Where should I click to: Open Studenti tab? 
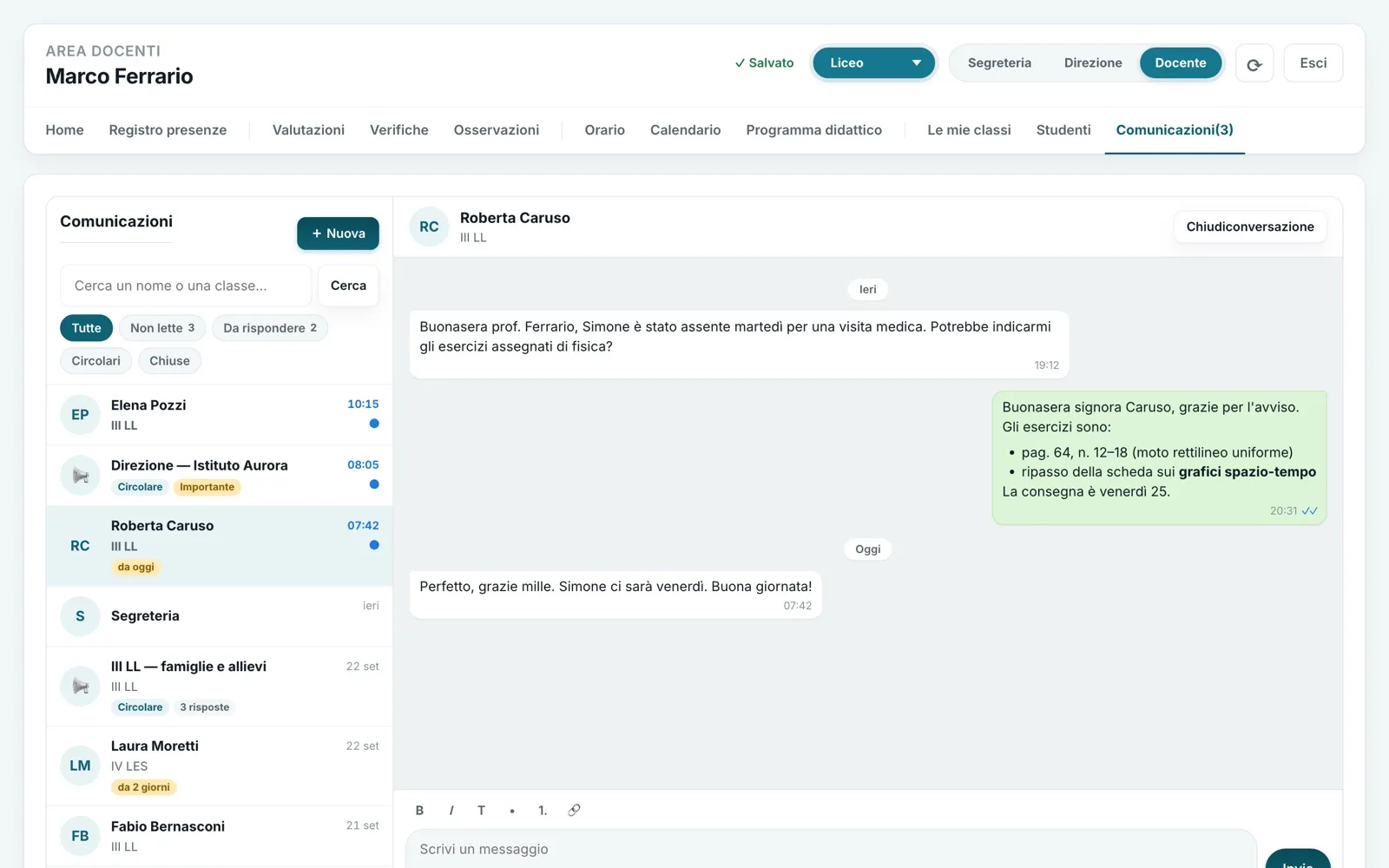coord(1063,130)
